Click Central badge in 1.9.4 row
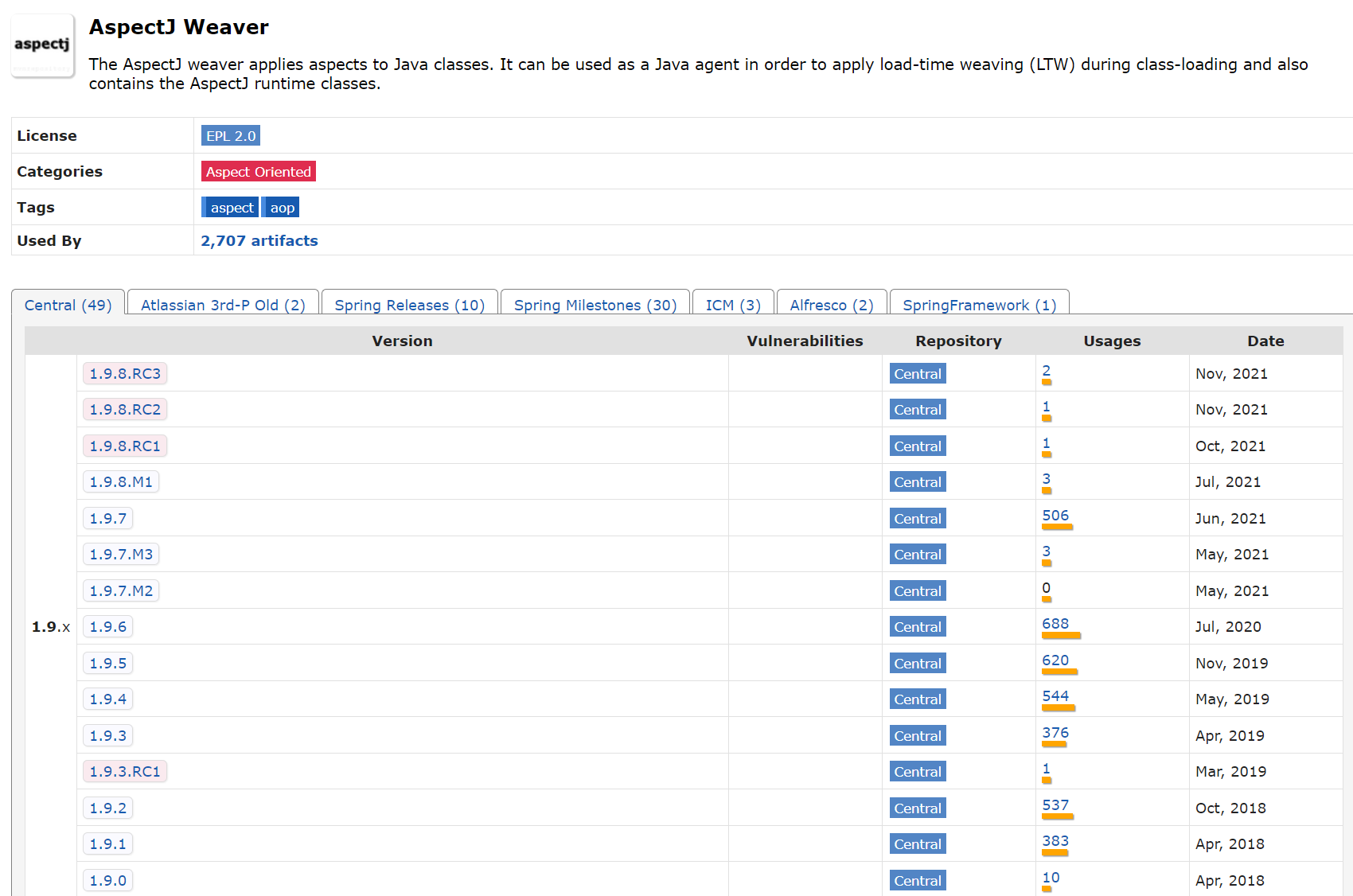 (x=918, y=699)
